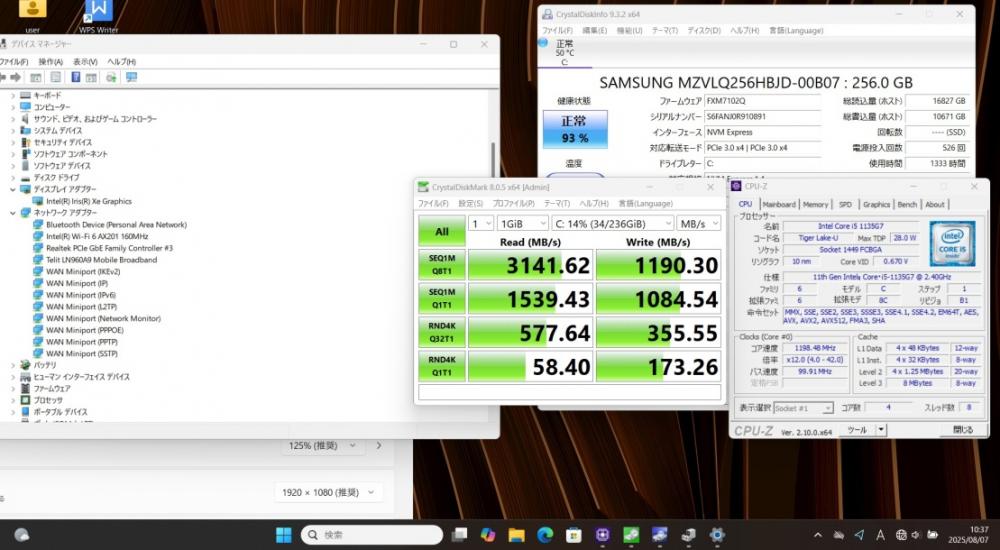Click the green All button in CrystalDiskMark
The height and width of the screenshot is (550, 1000).
(x=442, y=232)
